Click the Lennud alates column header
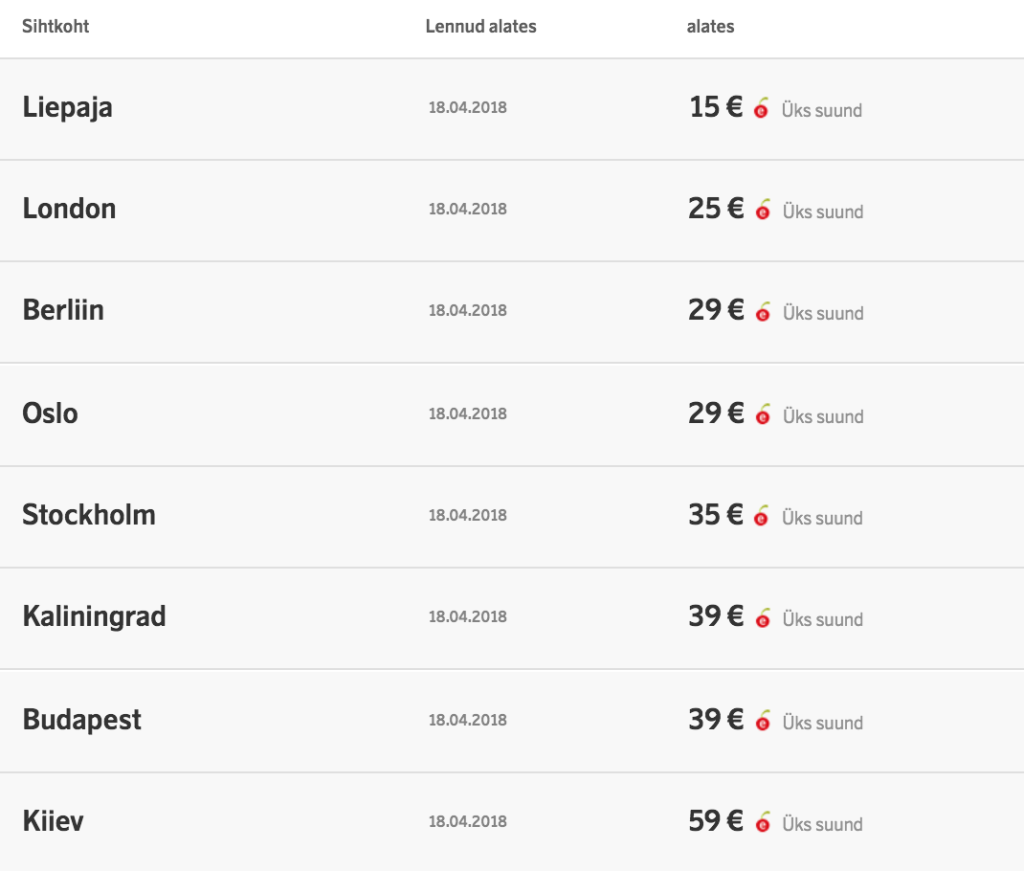Image resolution: width=1024 pixels, height=871 pixels. [x=481, y=27]
